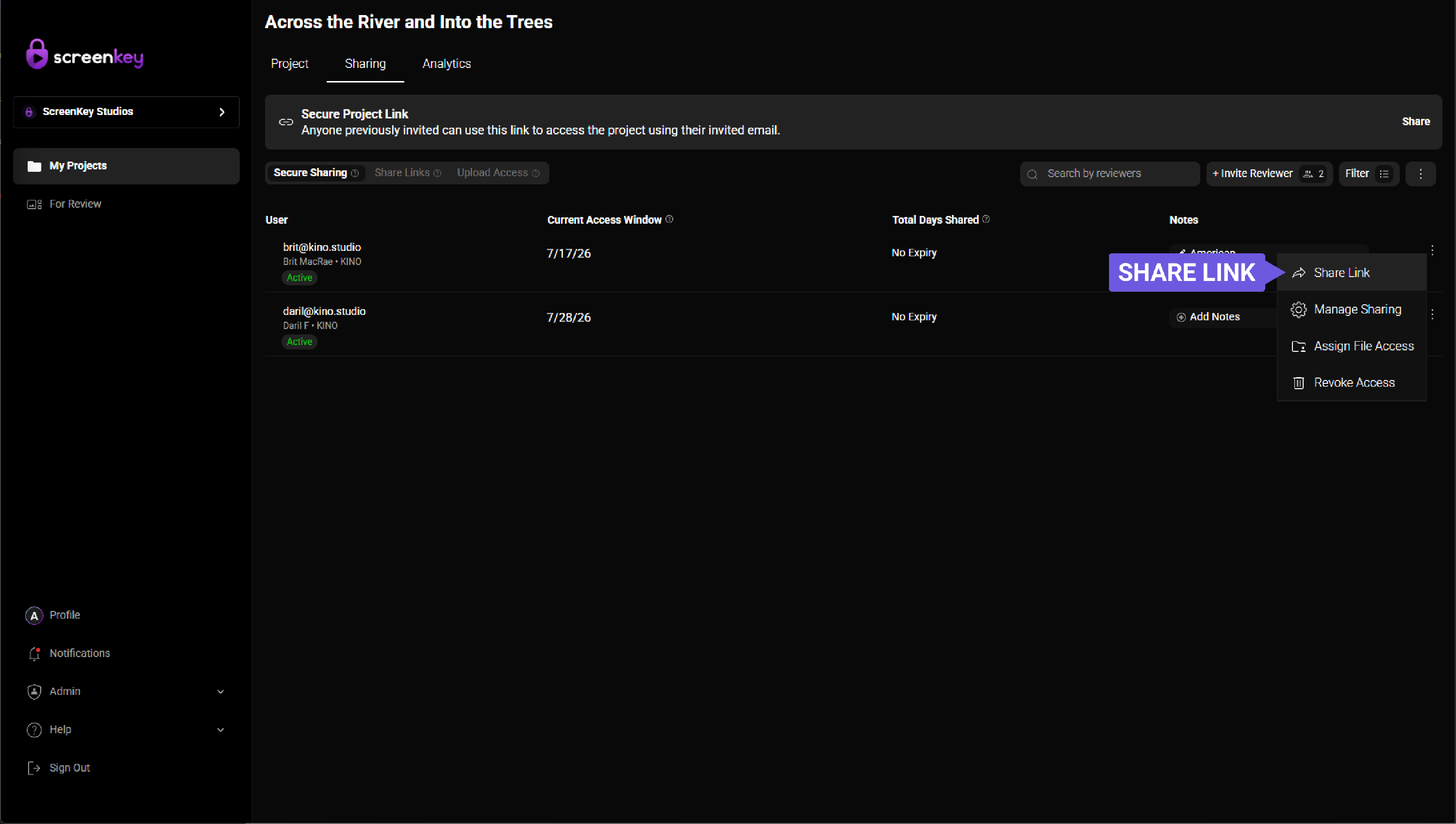Sign out of the account

58,767
